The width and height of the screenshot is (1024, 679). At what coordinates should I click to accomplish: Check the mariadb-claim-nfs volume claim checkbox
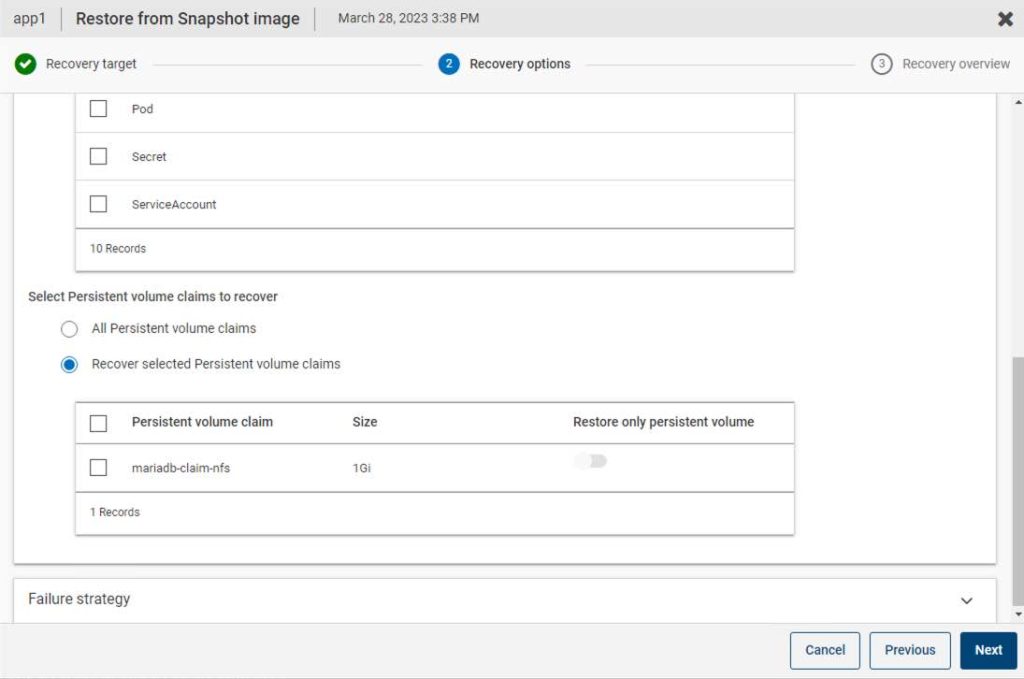(x=97, y=467)
